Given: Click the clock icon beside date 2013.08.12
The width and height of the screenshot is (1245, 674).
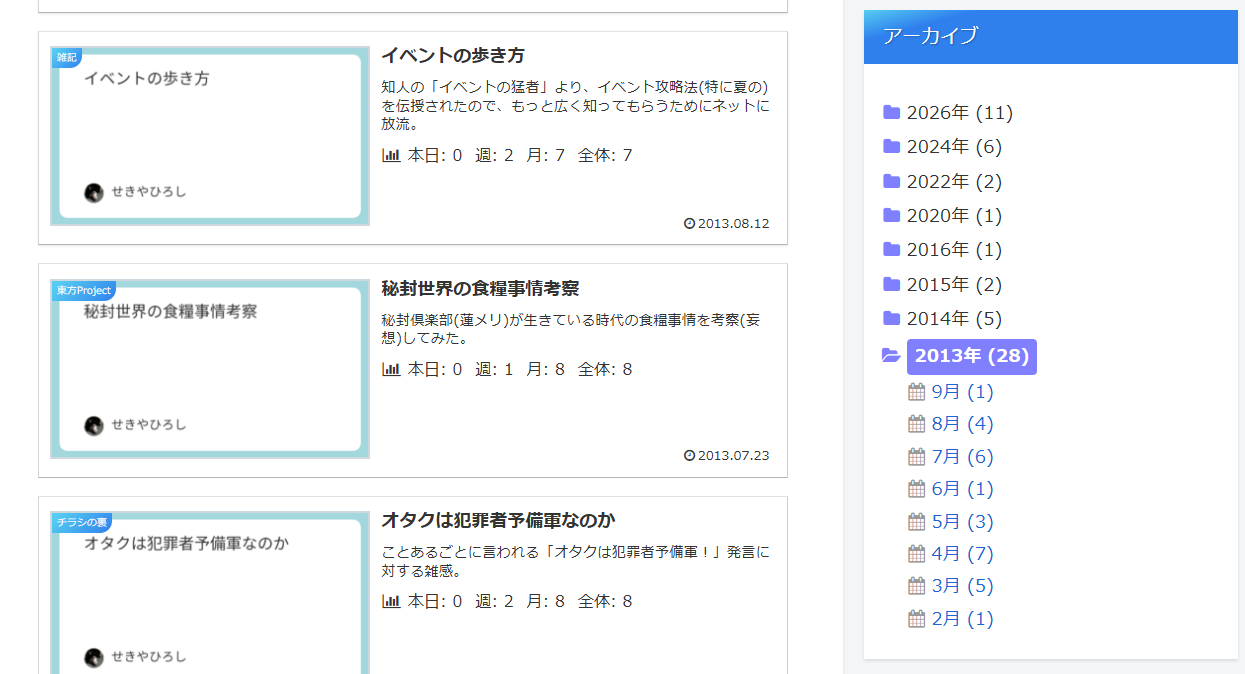Looking at the screenshot, I should pyautogui.click(x=689, y=223).
